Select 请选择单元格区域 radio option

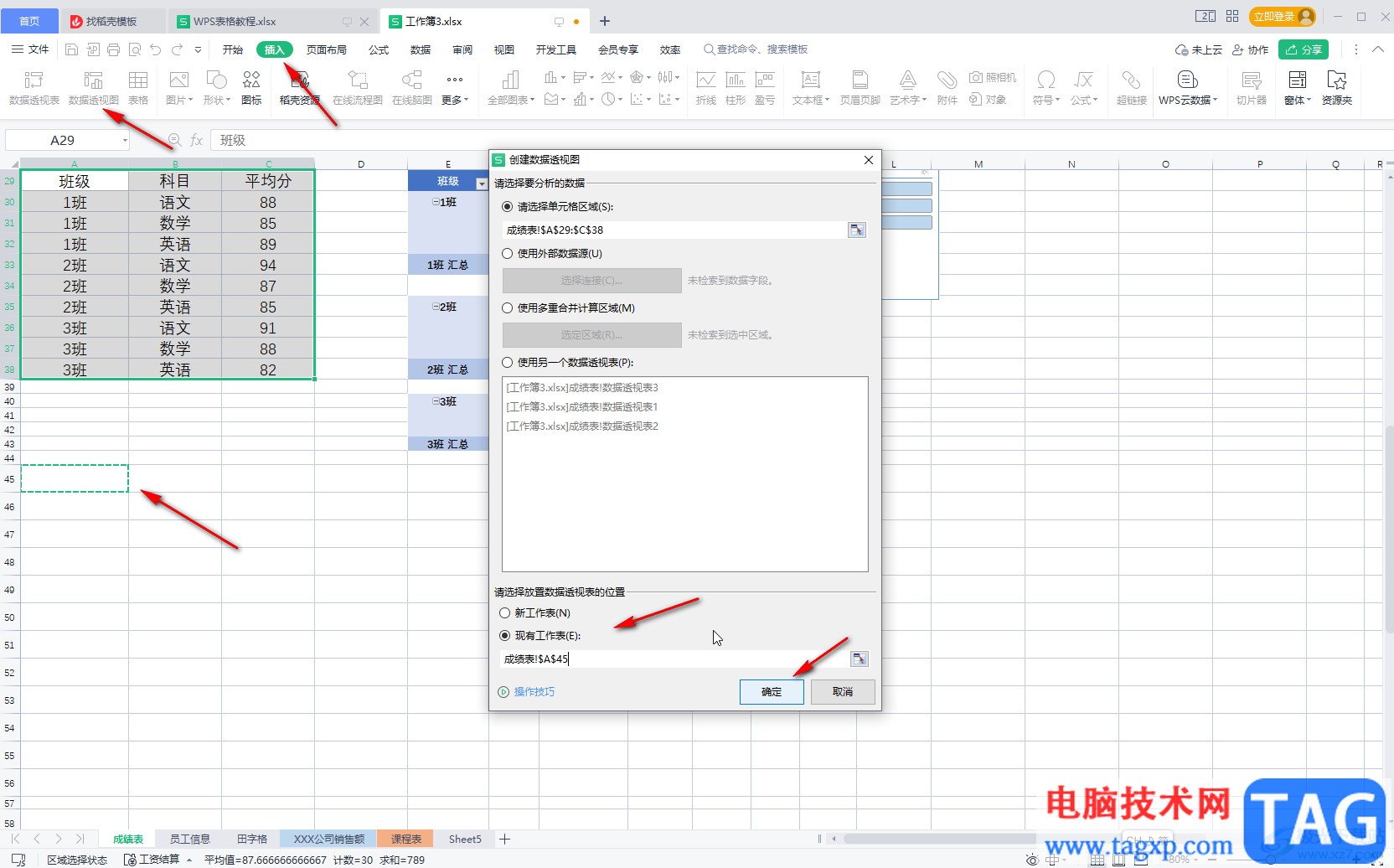(507, 206)
